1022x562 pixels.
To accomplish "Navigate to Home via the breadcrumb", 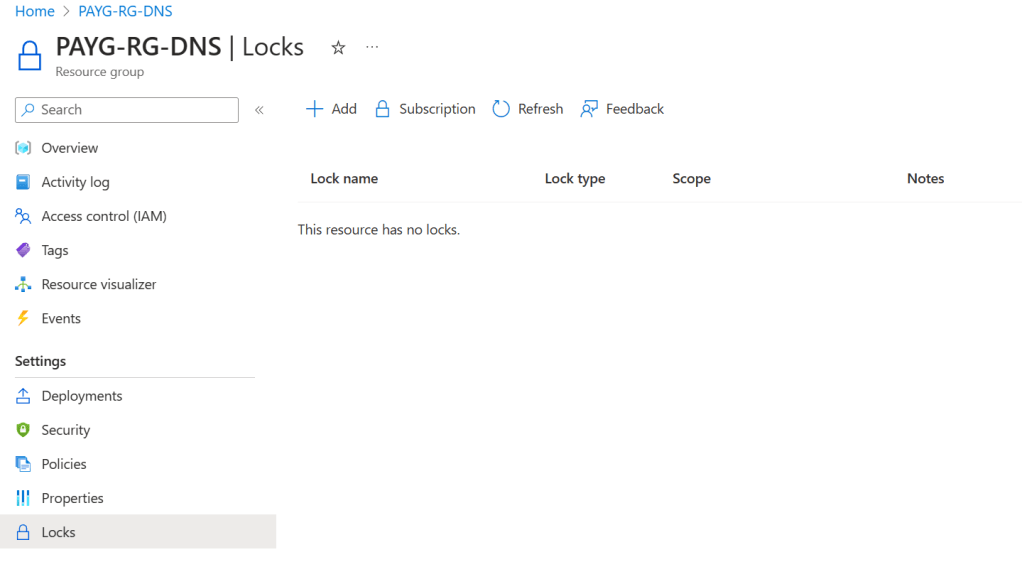I will click(x=35, y=11).
